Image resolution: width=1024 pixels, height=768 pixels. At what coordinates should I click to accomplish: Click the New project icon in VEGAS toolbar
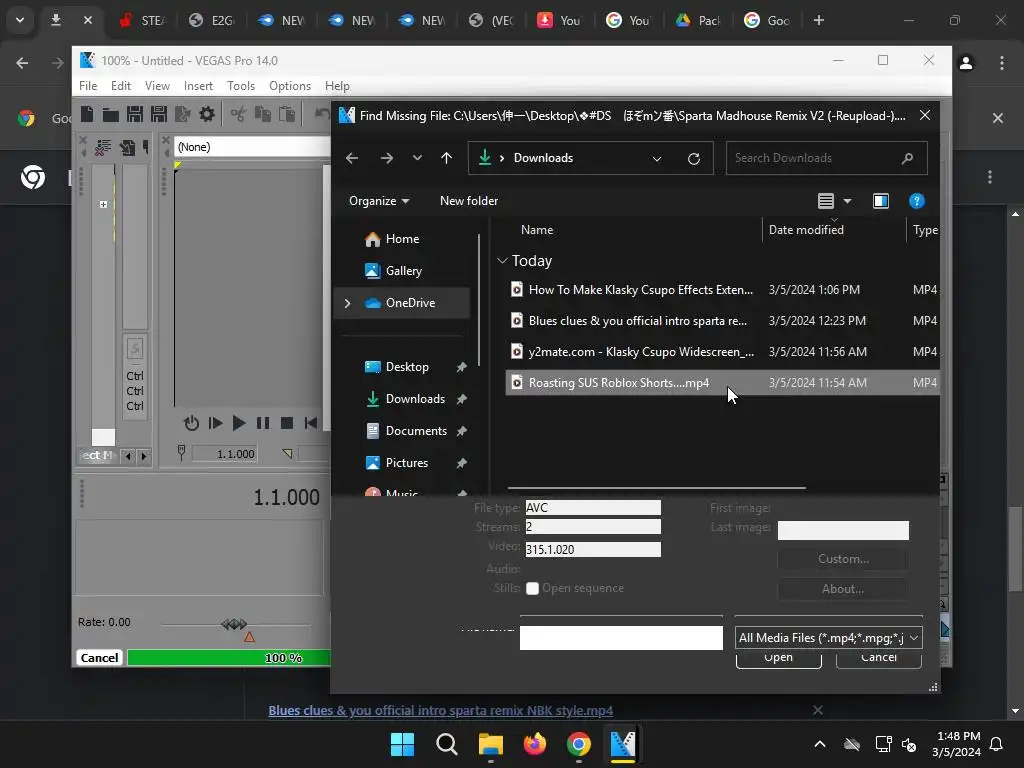pyautogui.click(x=87, y=114)
